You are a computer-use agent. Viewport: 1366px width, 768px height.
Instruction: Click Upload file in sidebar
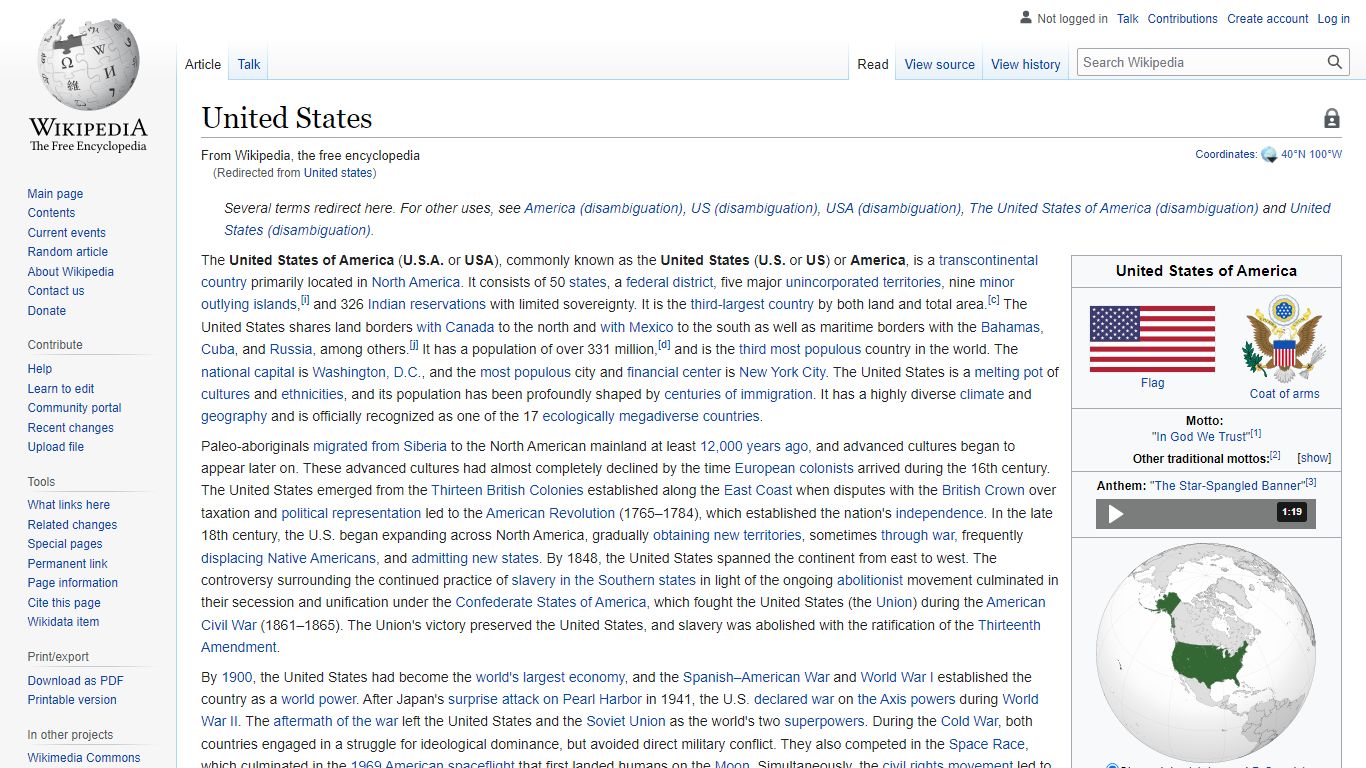click(55, 447)
